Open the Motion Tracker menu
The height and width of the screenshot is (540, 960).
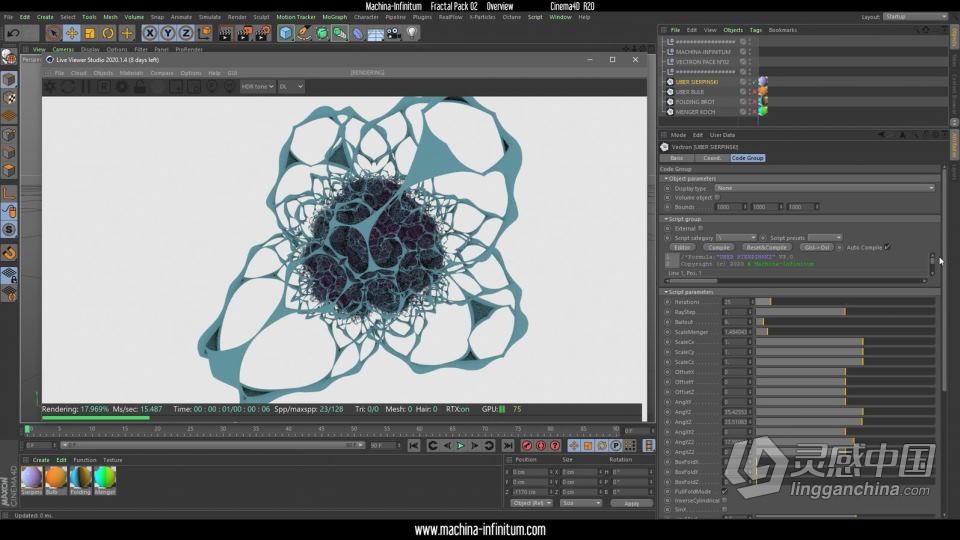point(296,17)
